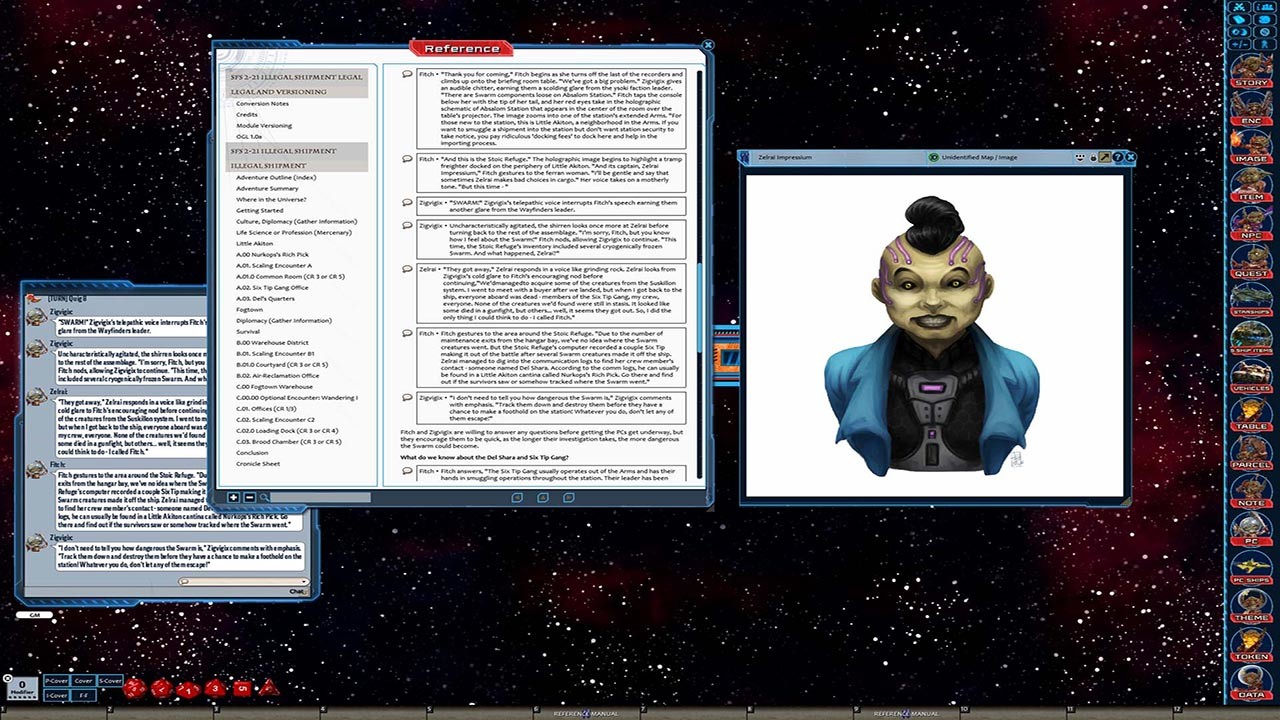Click previous page icon at Reference bottom

pyautogui.click(x=517, y=497)
